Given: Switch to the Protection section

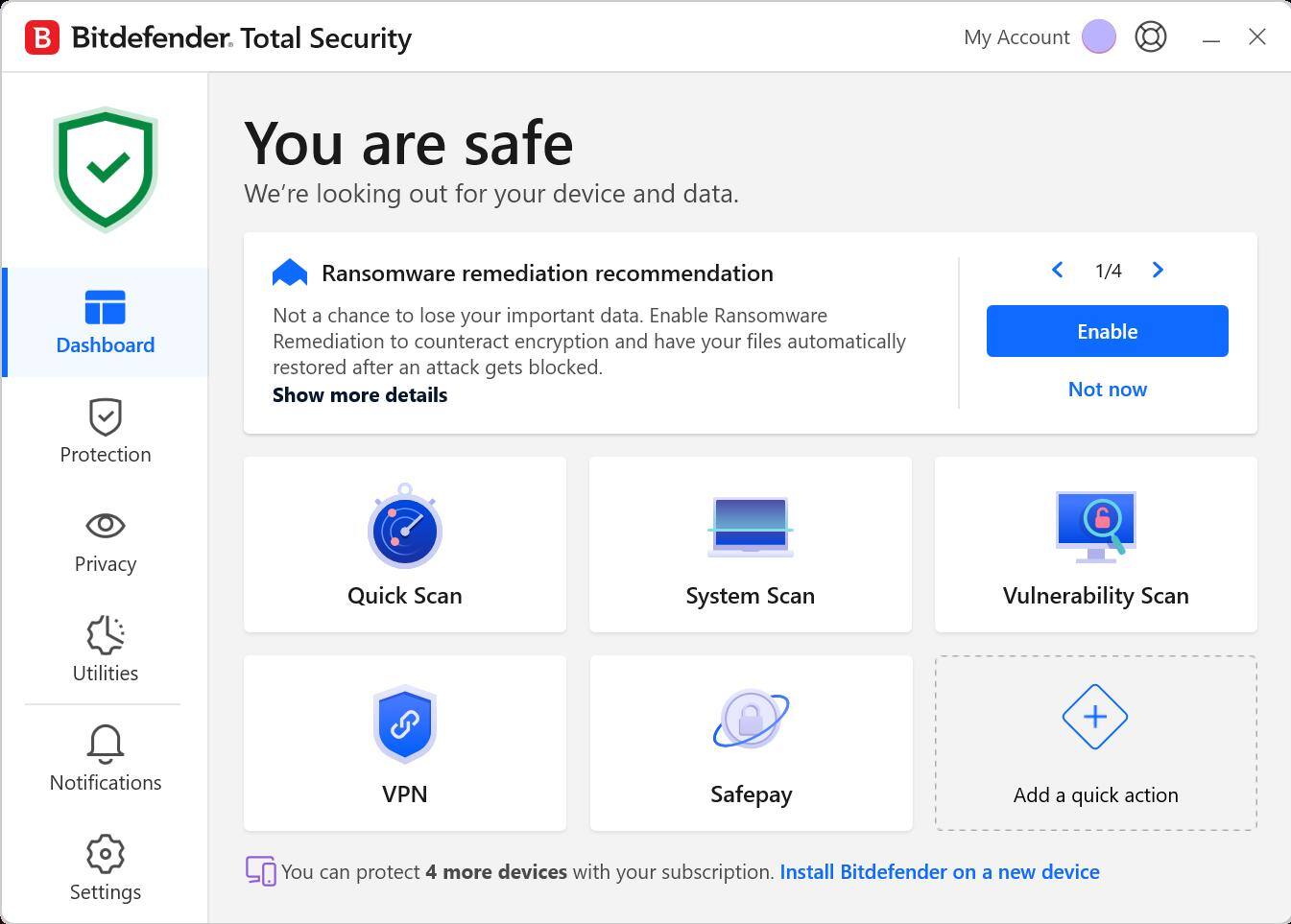Looking at the screenshot, I should tap(106, 432).
